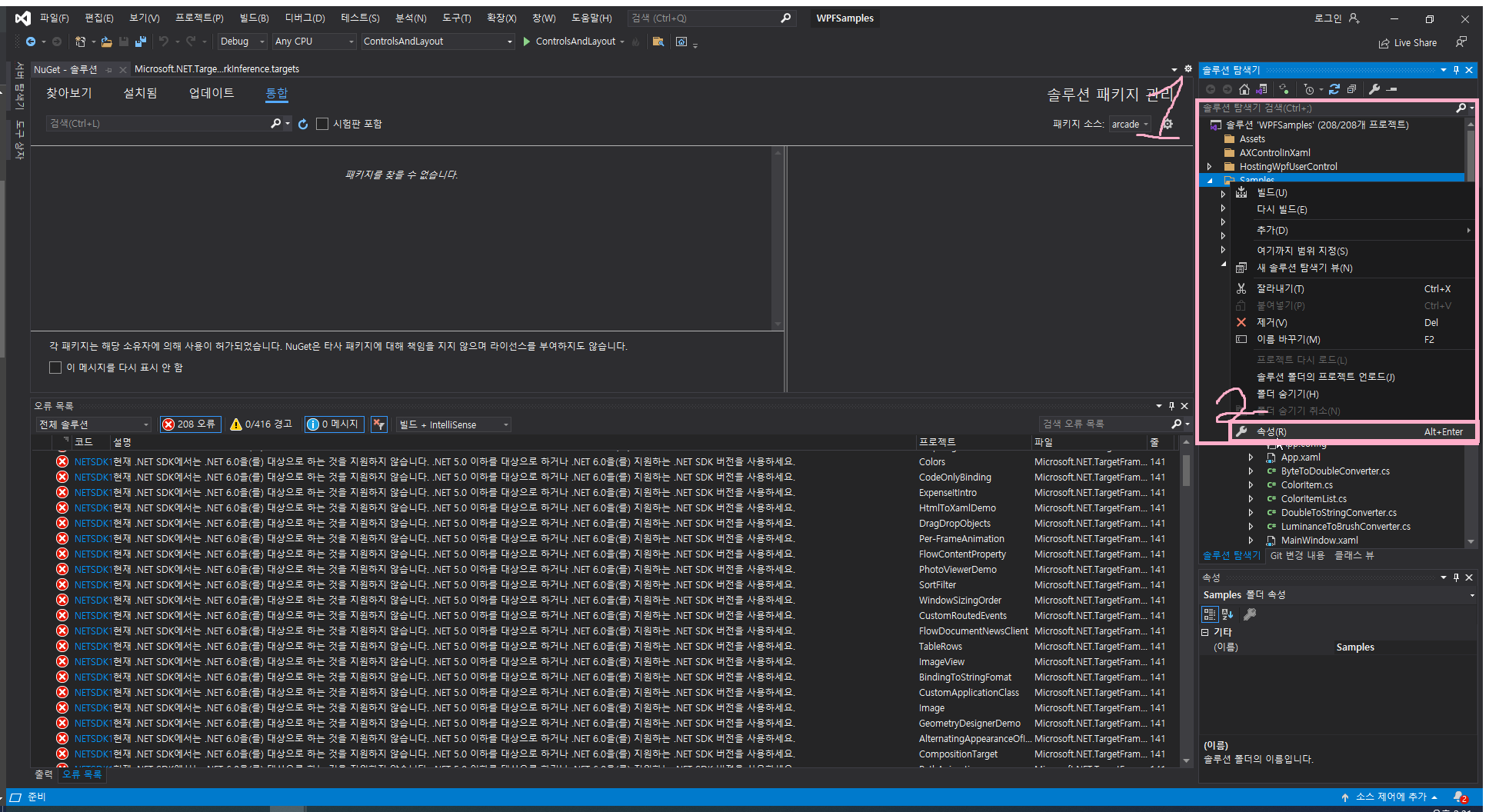Screen dimensions: 1489x812
Task: Check '이 메시지를 다시 표시 안 함' checkbox
Action: (x=55, y=368)
